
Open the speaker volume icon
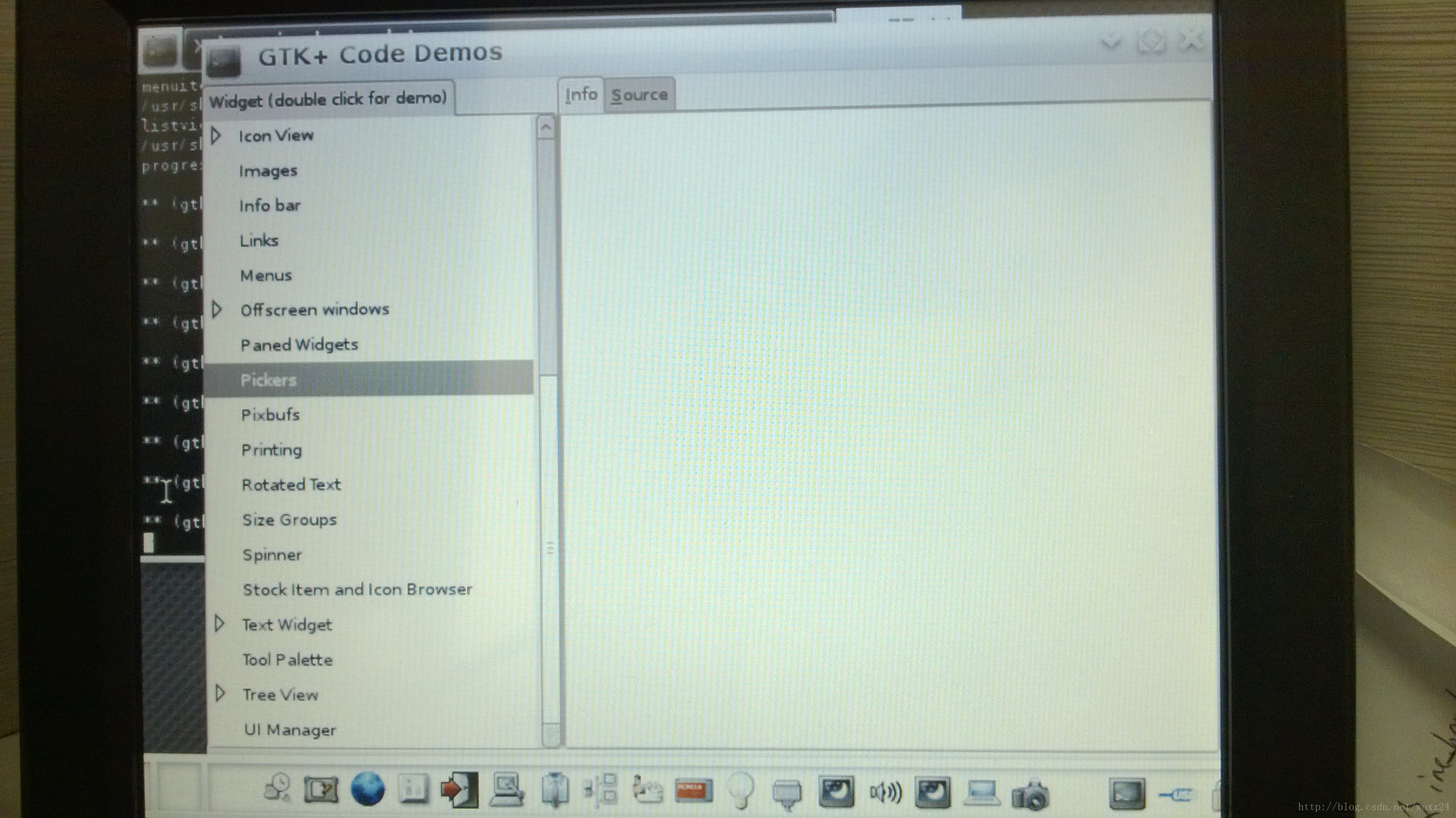tap(885, 793)
